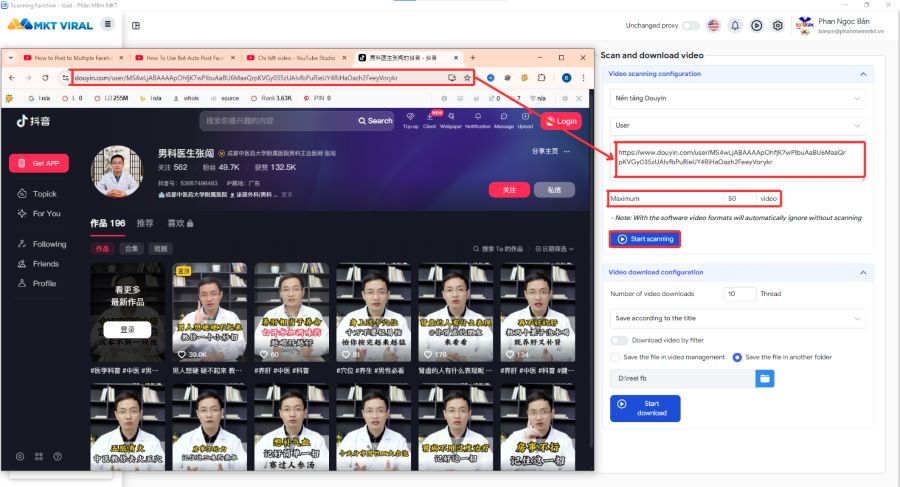
Task: Open the Chrome three-dot menu
Action: pyautogui.click(x=583, y=78)
